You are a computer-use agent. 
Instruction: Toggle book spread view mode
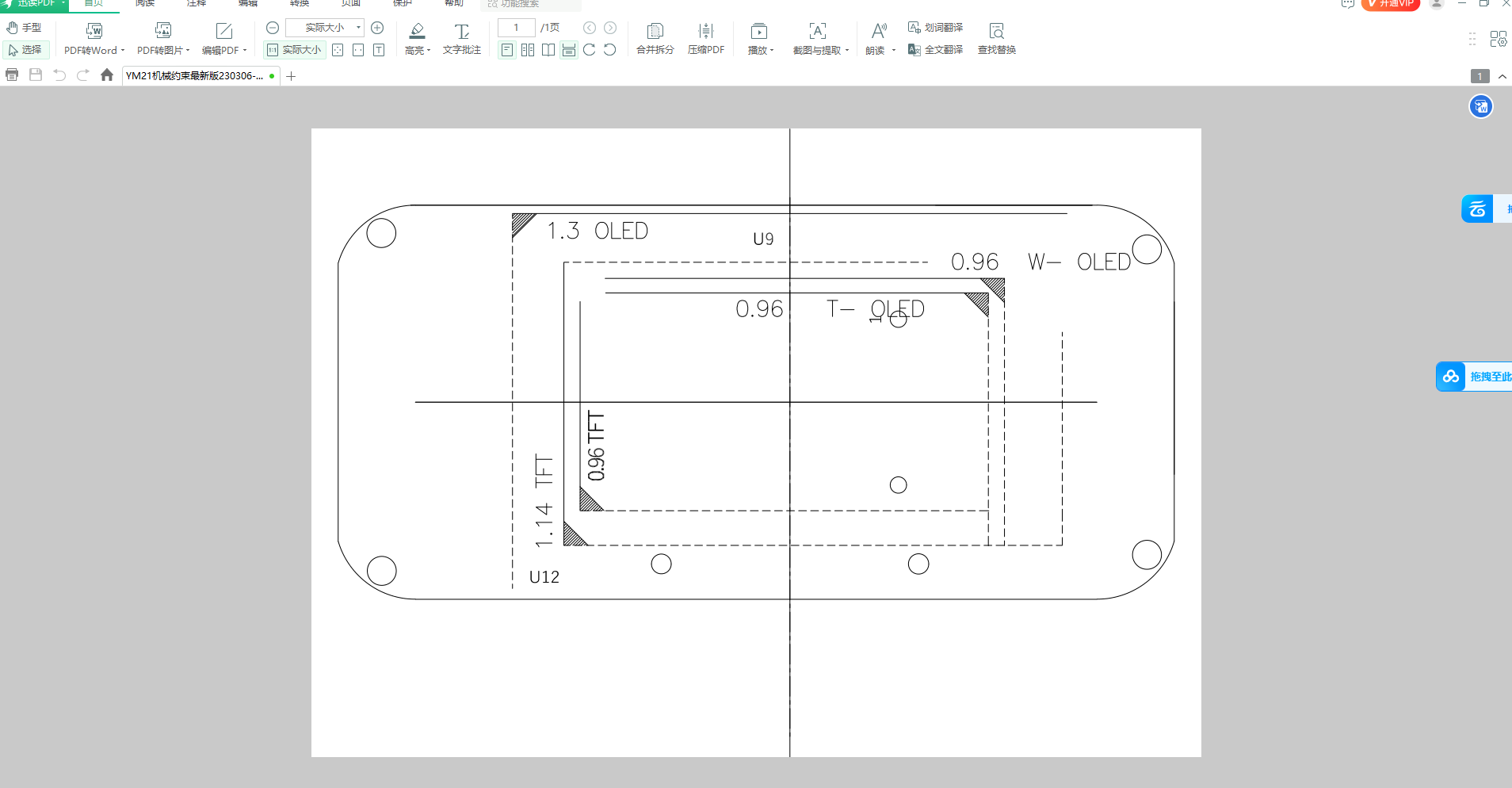548,50
